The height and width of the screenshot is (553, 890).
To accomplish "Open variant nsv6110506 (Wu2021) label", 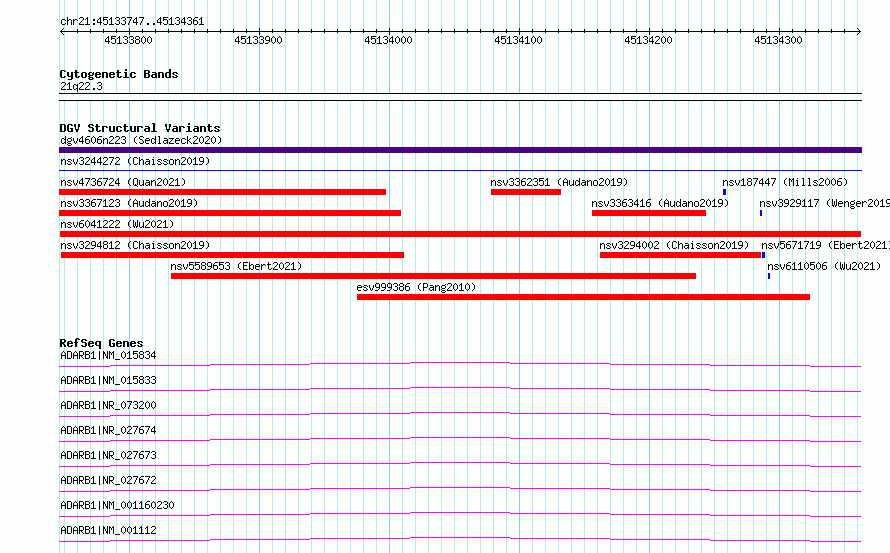I will pyautogui.click(x=824, y=266).
